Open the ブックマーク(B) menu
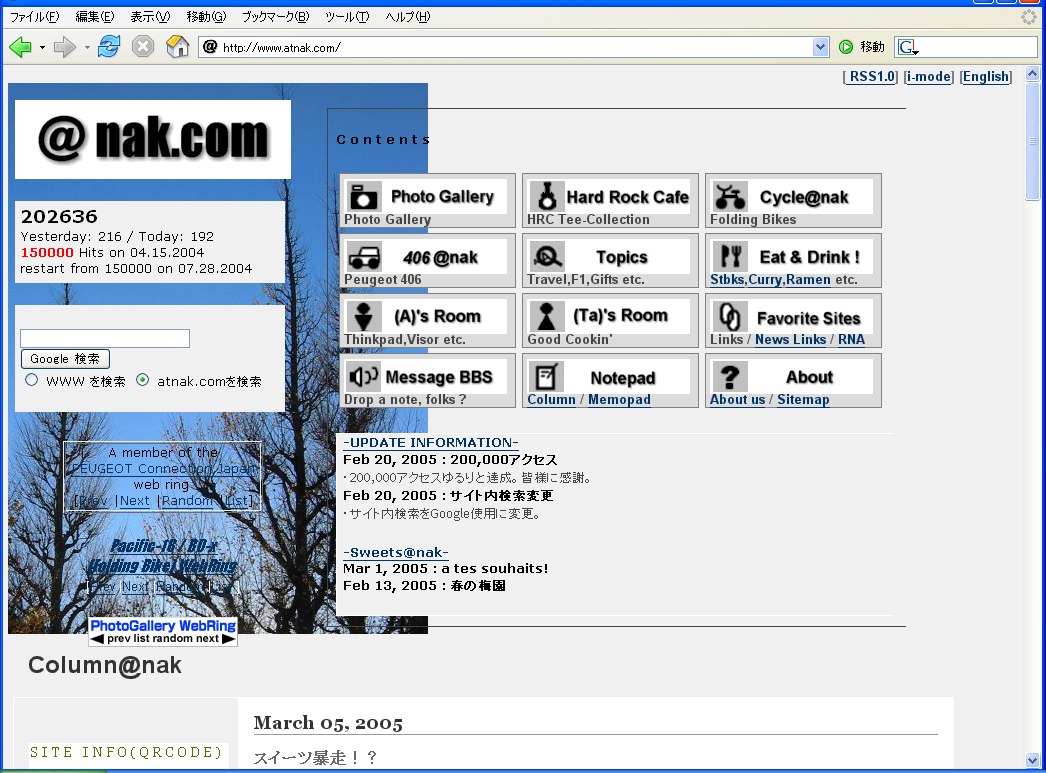The image size is (1046, 773). click(x=276, y=17)
